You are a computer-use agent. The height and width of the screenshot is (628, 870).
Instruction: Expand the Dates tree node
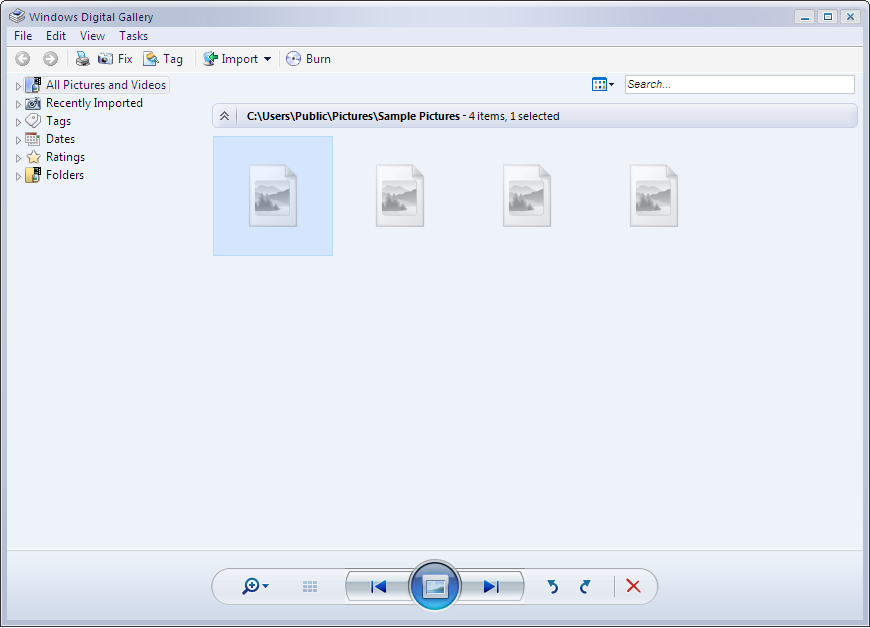18,140
